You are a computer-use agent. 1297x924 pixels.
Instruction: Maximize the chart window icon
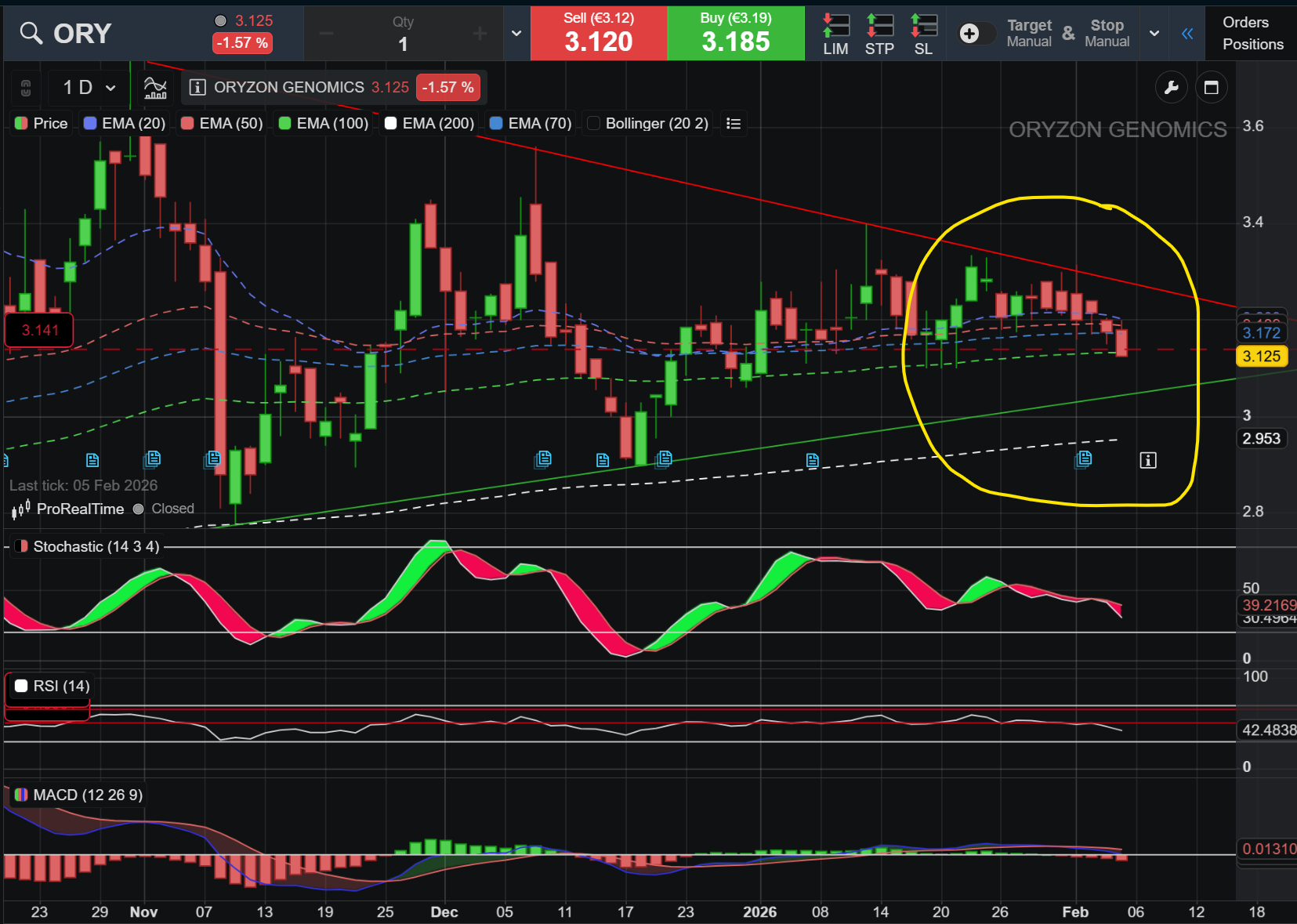pos(1211,88)
